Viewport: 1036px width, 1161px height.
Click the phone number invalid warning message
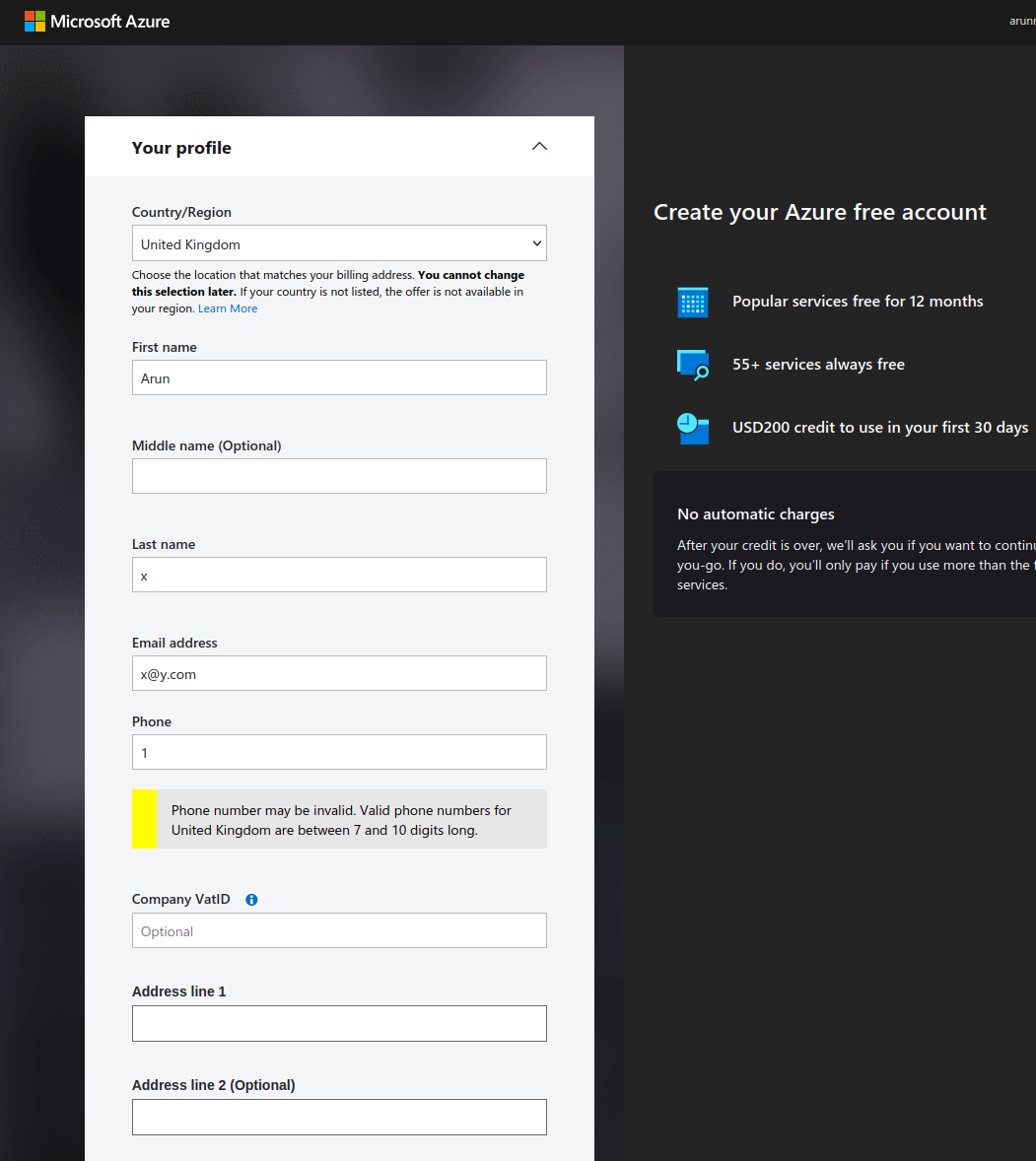(339, 819)
